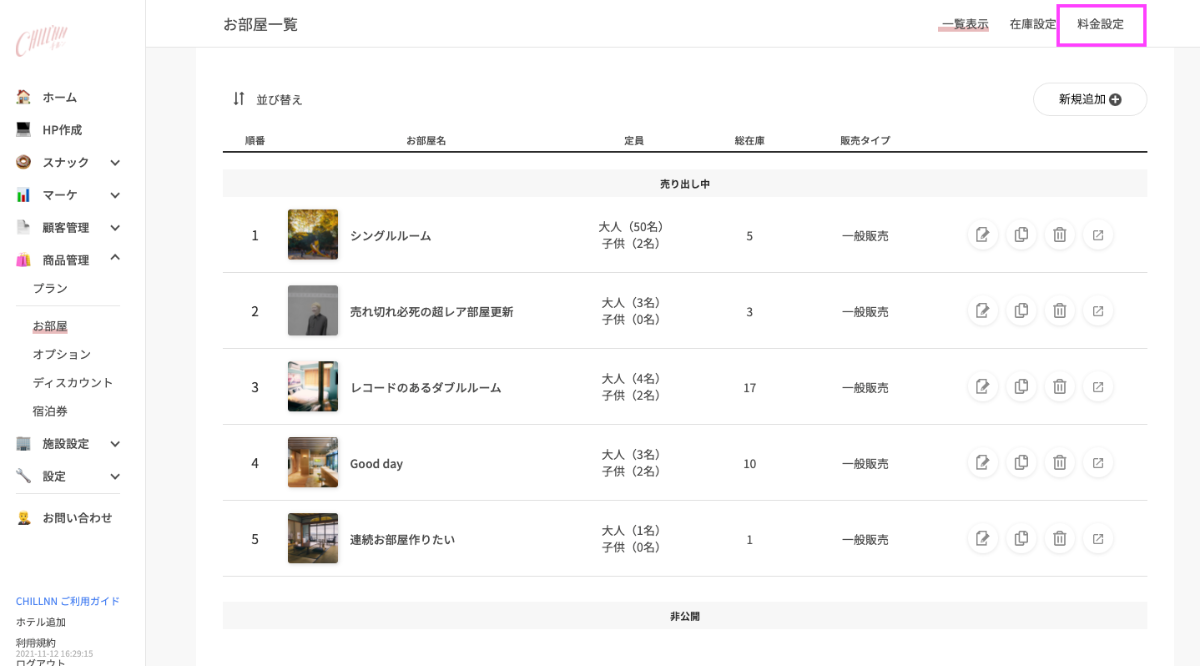Click the レコードのあるダブルルーム thumbnail image
Image resolution: width=1200 pixels, height=666 pixels.
click(313, 387)
